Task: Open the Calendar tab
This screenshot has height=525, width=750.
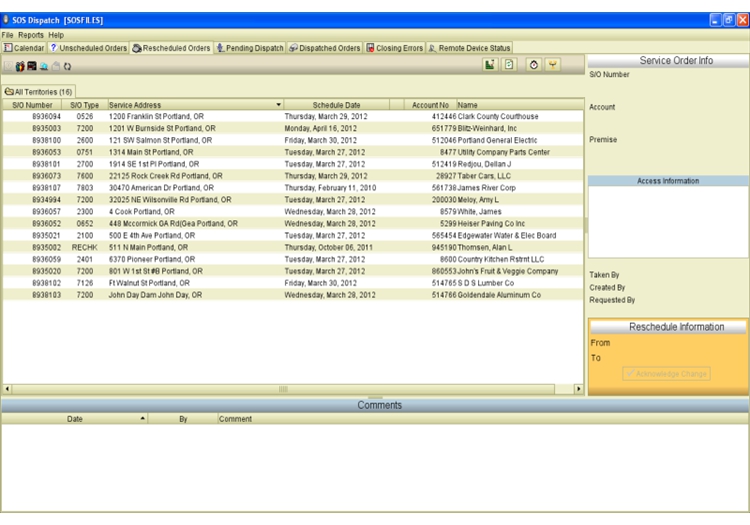Action: point(24,48)
